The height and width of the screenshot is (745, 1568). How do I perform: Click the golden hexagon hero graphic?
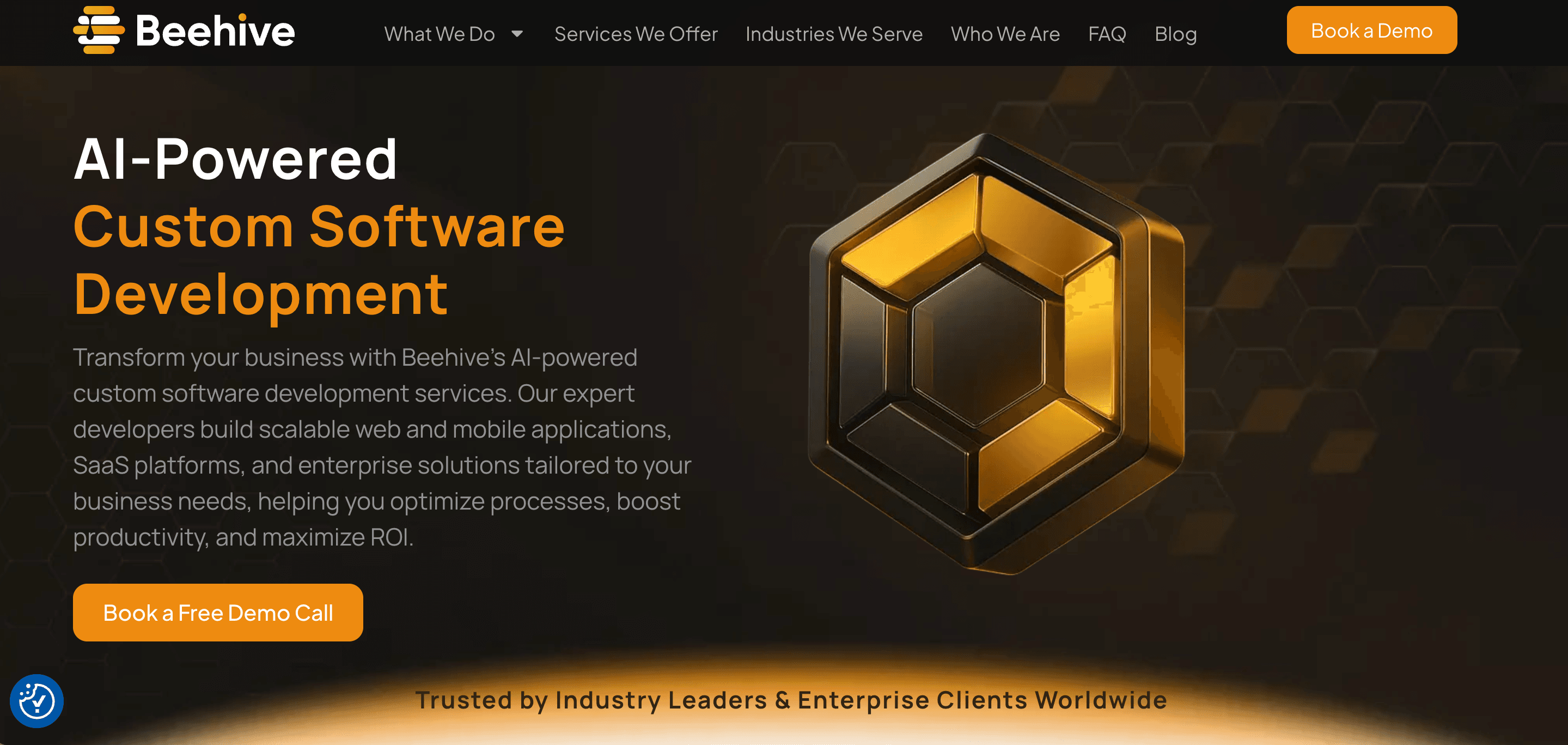(997, 353)
